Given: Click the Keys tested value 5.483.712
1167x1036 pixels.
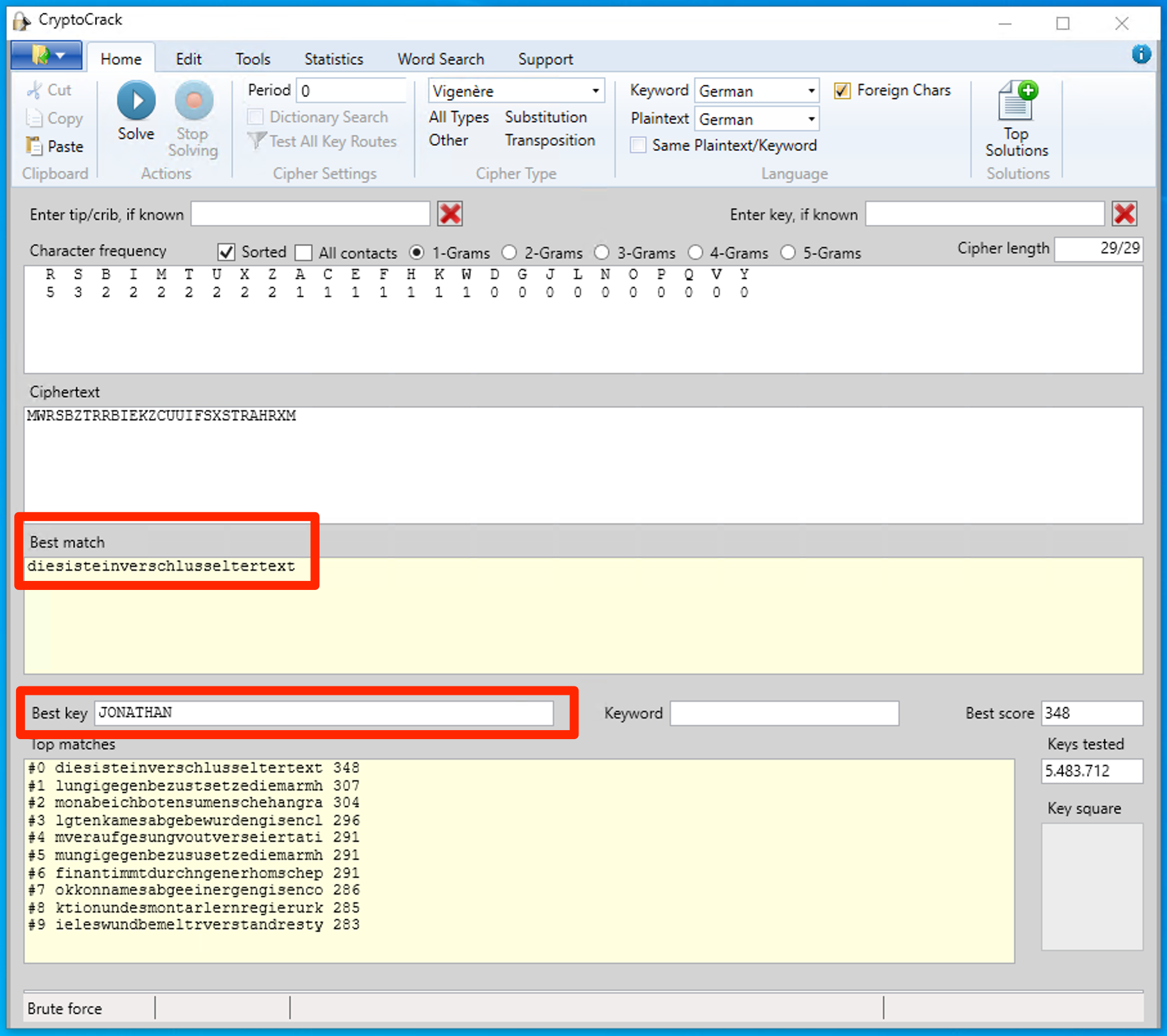Looking at the screenshot, I should (1092, 771).
